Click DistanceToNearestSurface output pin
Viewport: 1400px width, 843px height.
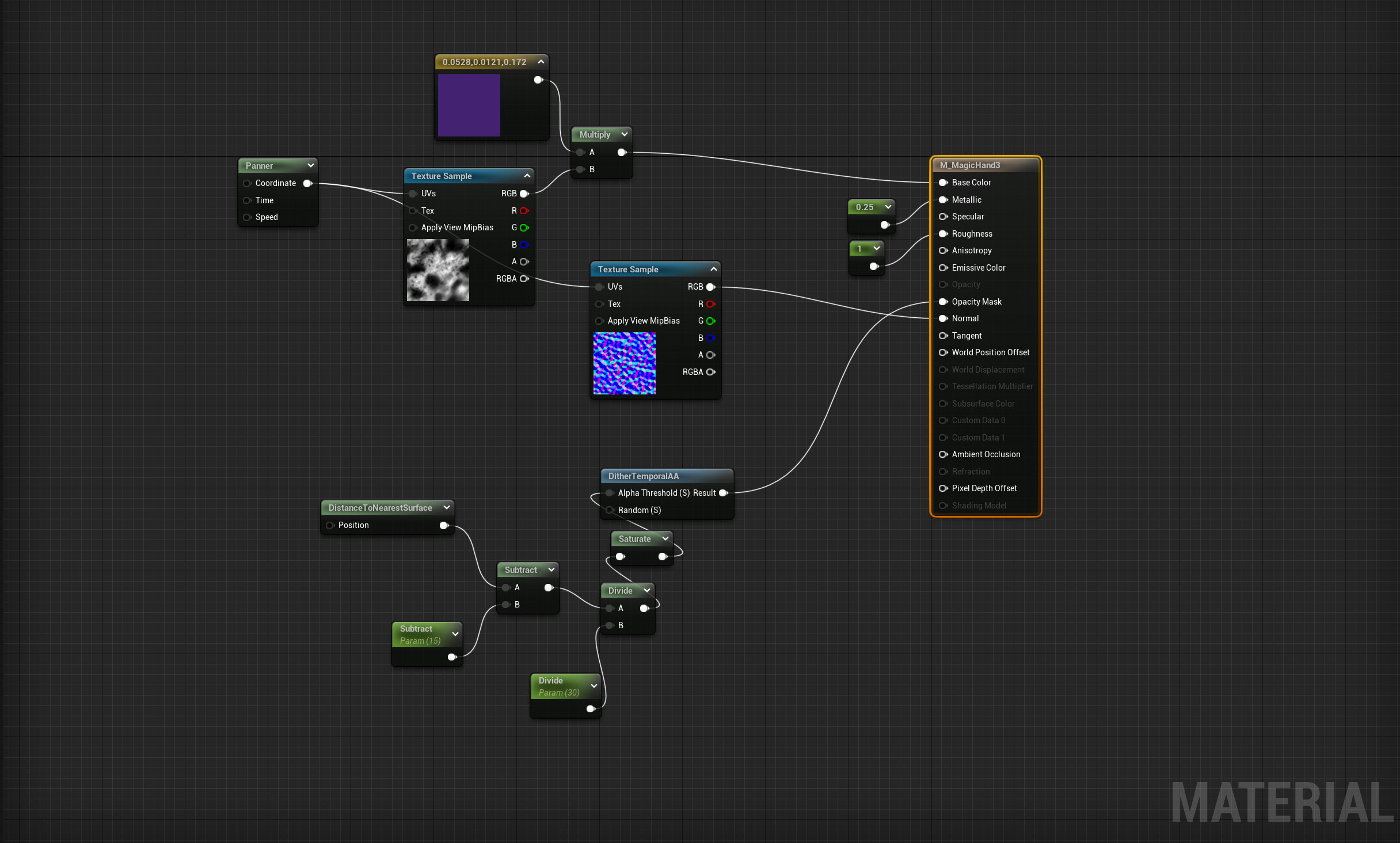tap(444, 525)
